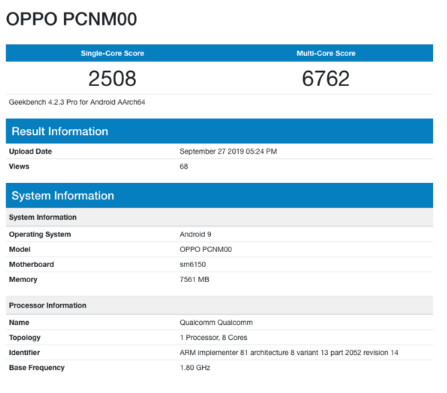Click the 1 Processor, 8 Cores value

pos(213,338)
